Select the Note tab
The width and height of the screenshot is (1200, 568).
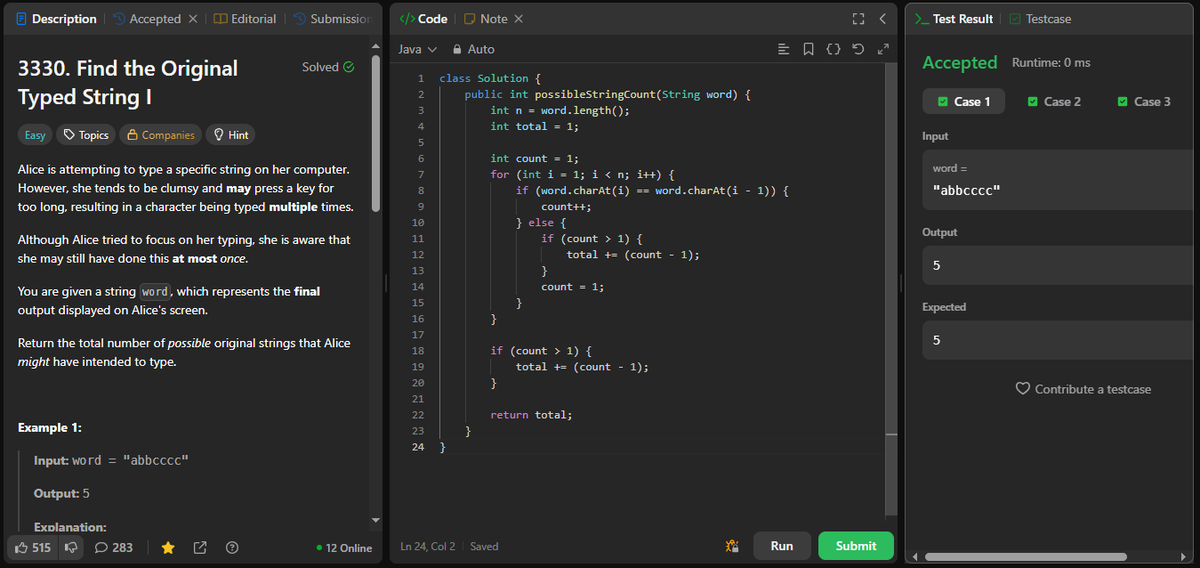click(x=484, y=19)
